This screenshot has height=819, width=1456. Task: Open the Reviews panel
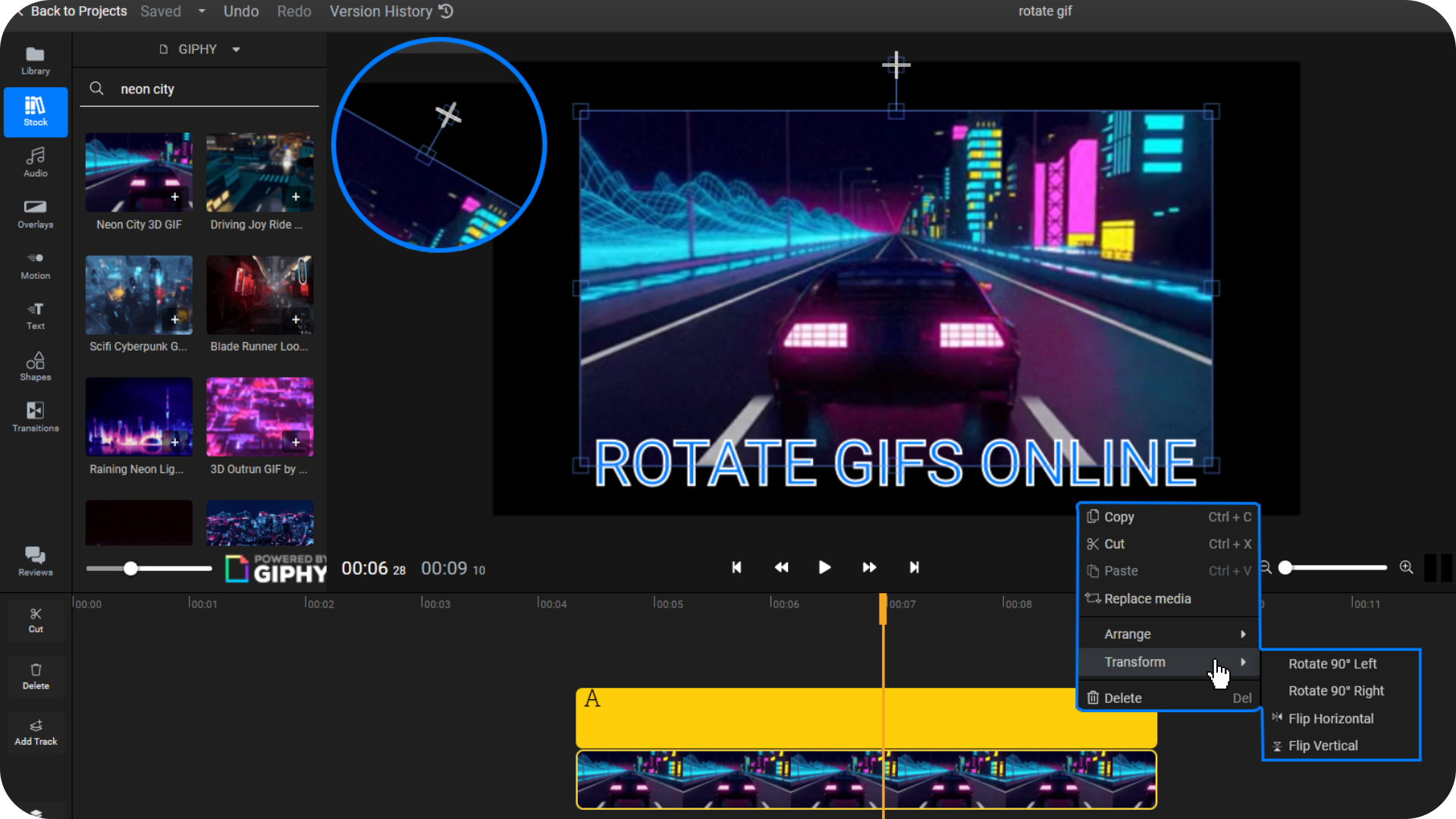tap(35, 561)
